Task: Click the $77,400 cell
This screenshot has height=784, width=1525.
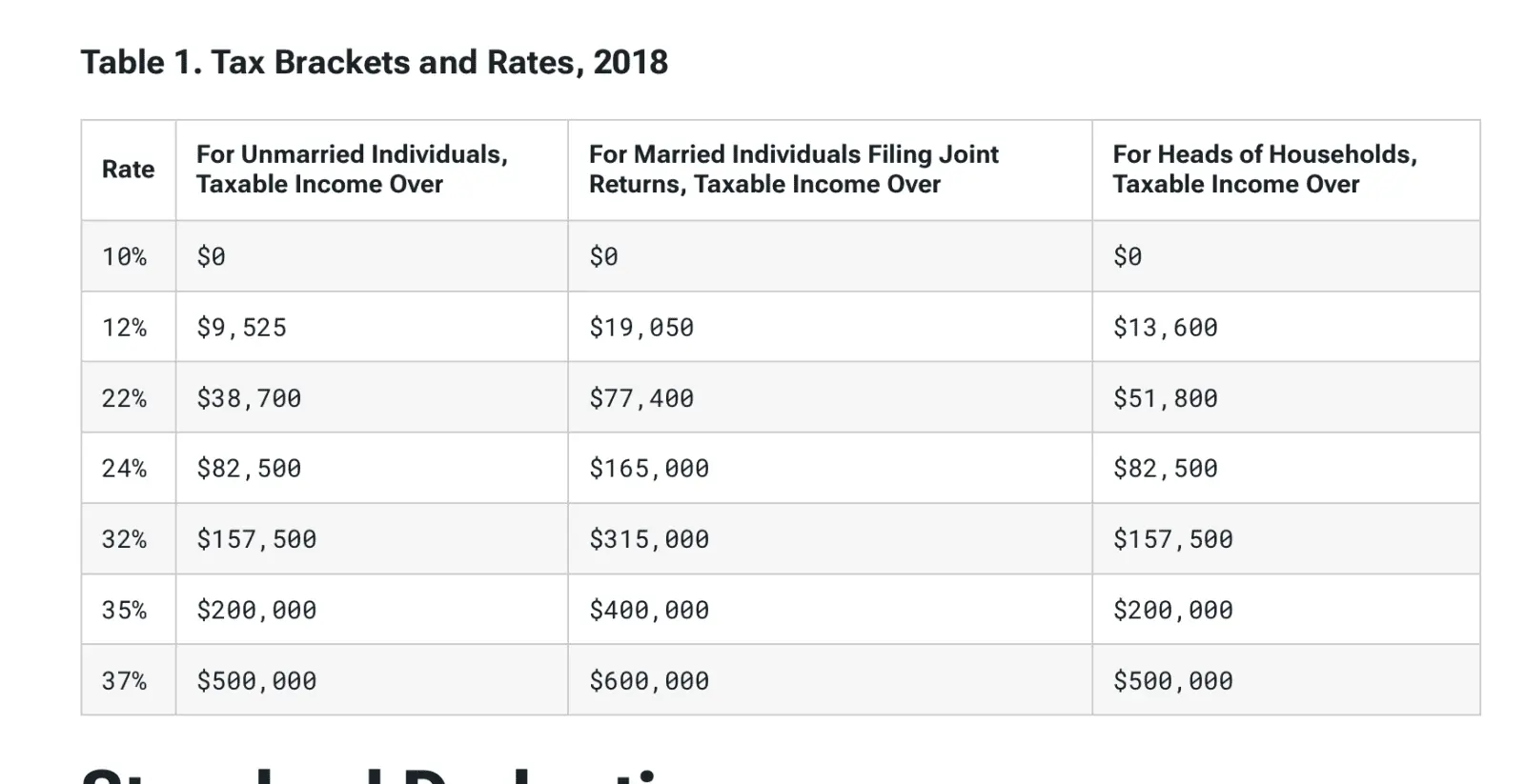Action: [x=641, y=398]
